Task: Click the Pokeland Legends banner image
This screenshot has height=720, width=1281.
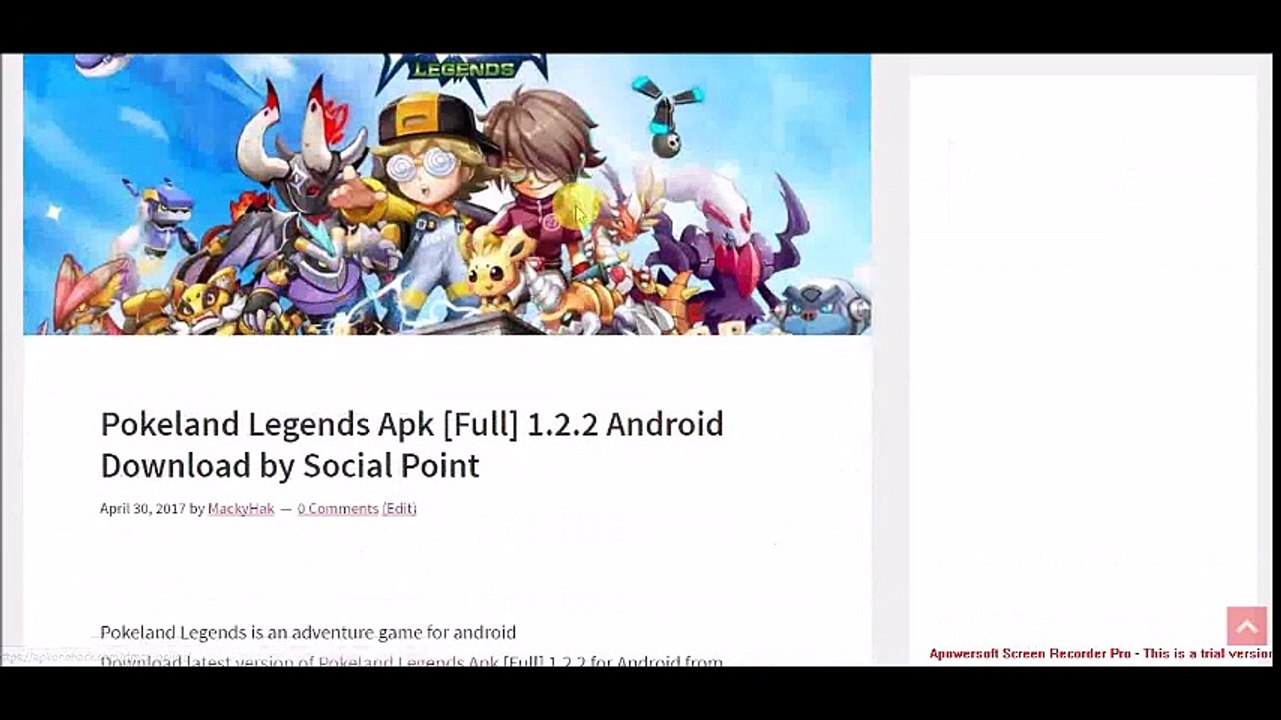Action: [447, 194]
